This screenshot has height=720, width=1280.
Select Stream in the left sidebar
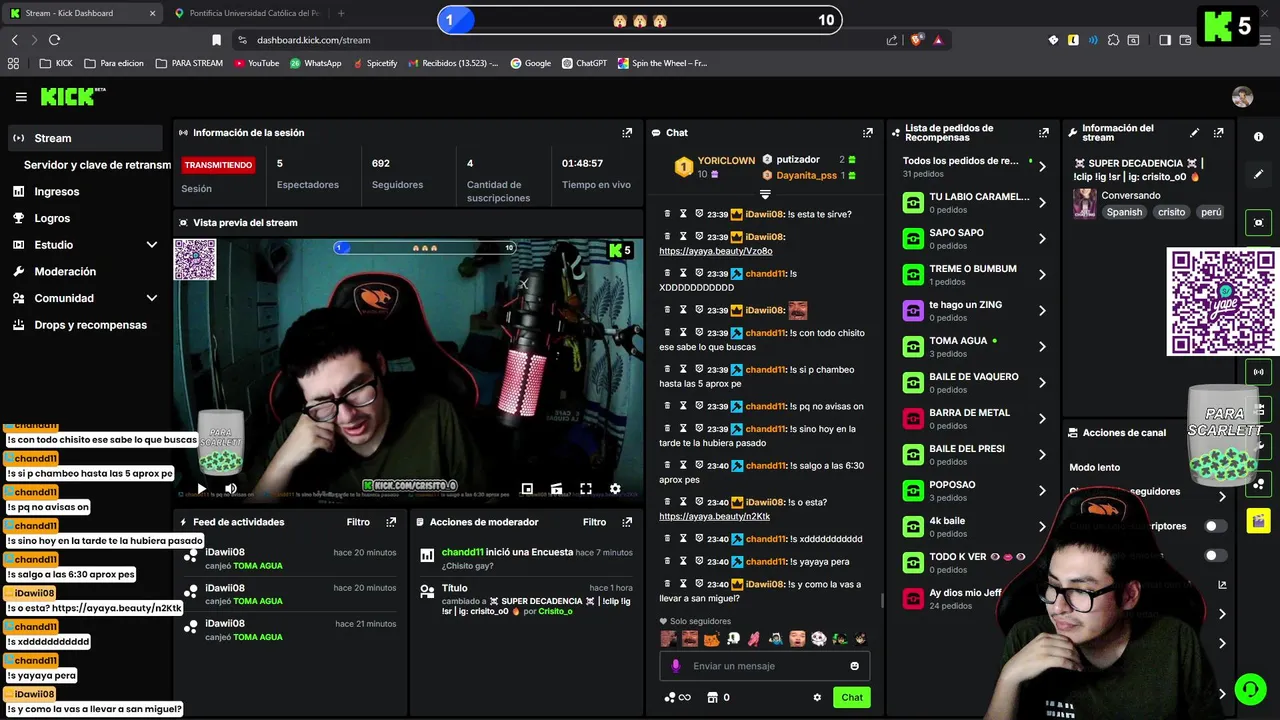84,138
